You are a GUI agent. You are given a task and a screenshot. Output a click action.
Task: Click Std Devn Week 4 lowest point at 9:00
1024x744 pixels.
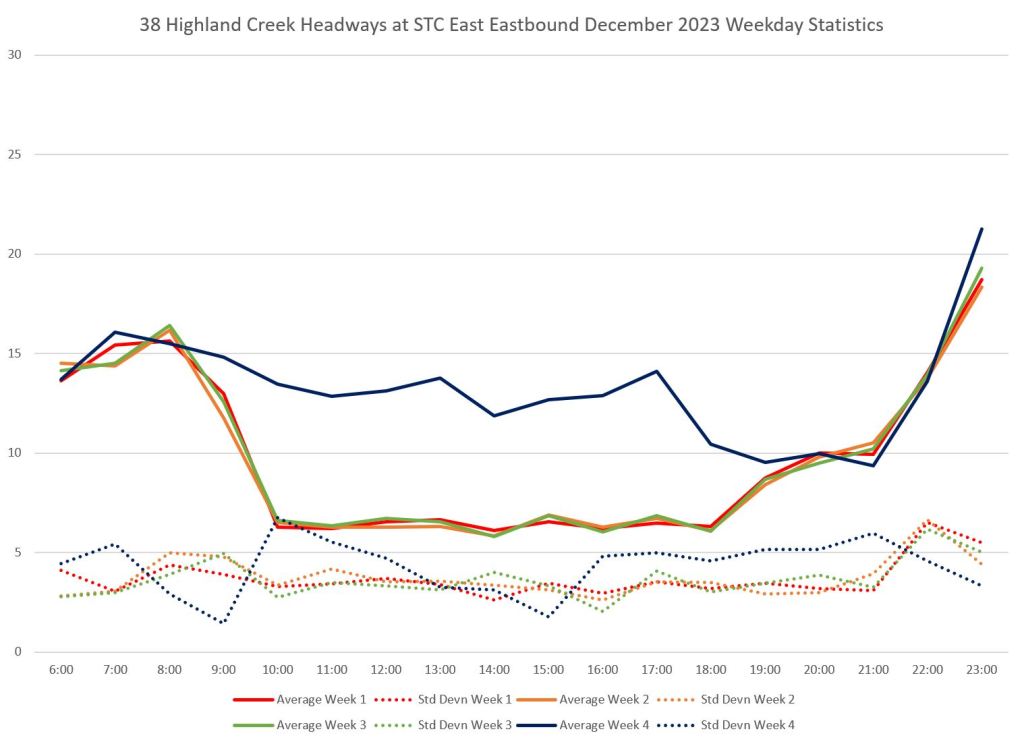(223, 623)
